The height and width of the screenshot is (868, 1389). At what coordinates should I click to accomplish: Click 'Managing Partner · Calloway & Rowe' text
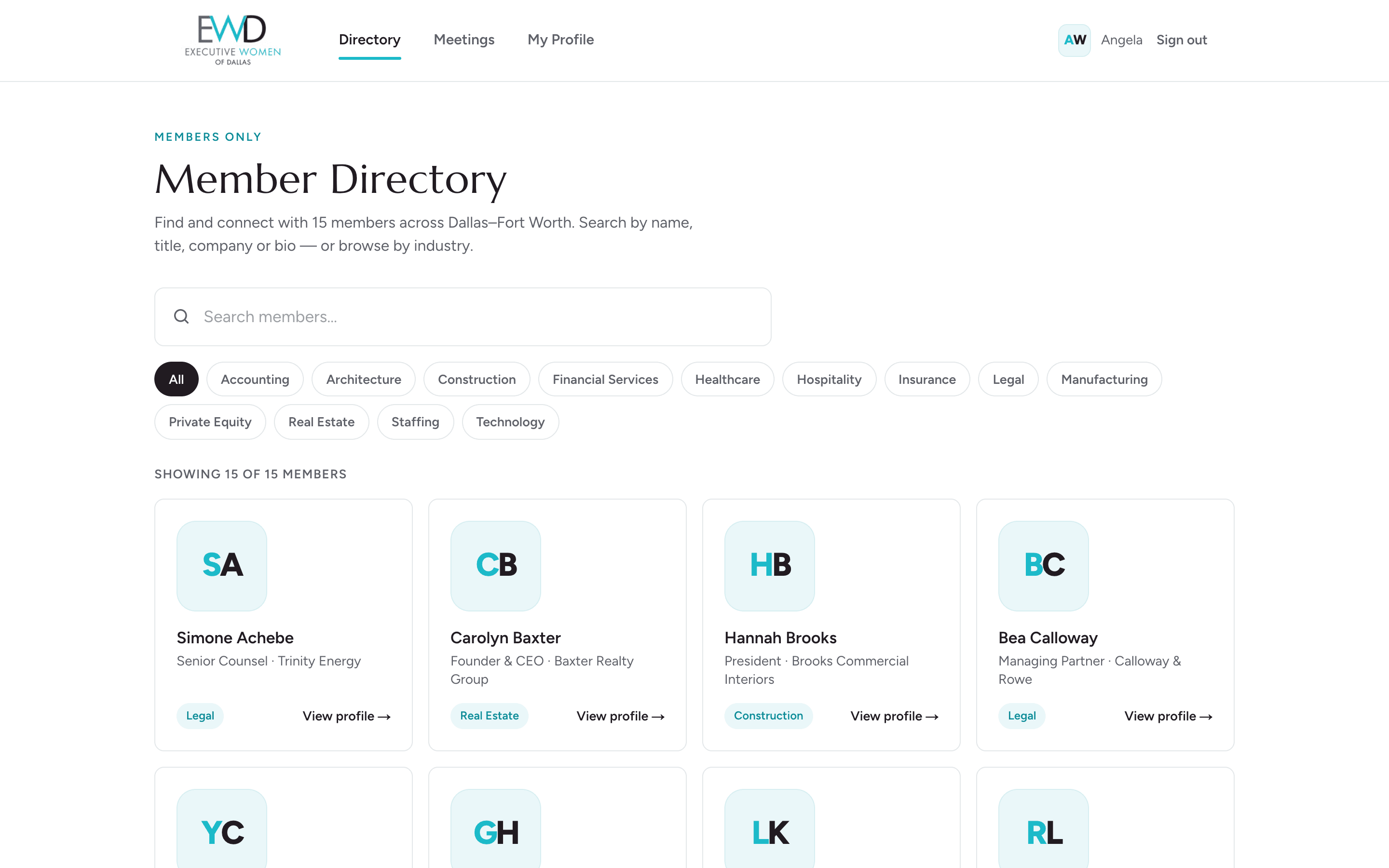(x=1089, y=670)
